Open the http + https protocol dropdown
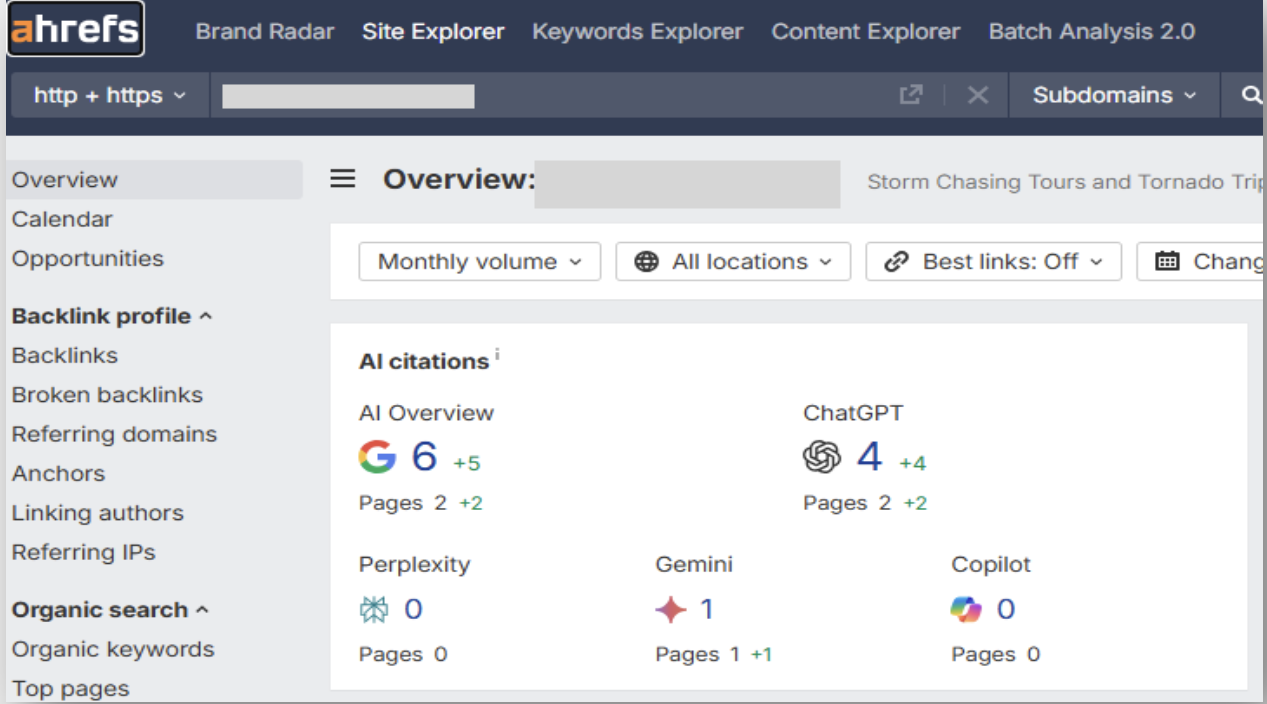Screen dimensions: 1267x704 coord(110,95)
